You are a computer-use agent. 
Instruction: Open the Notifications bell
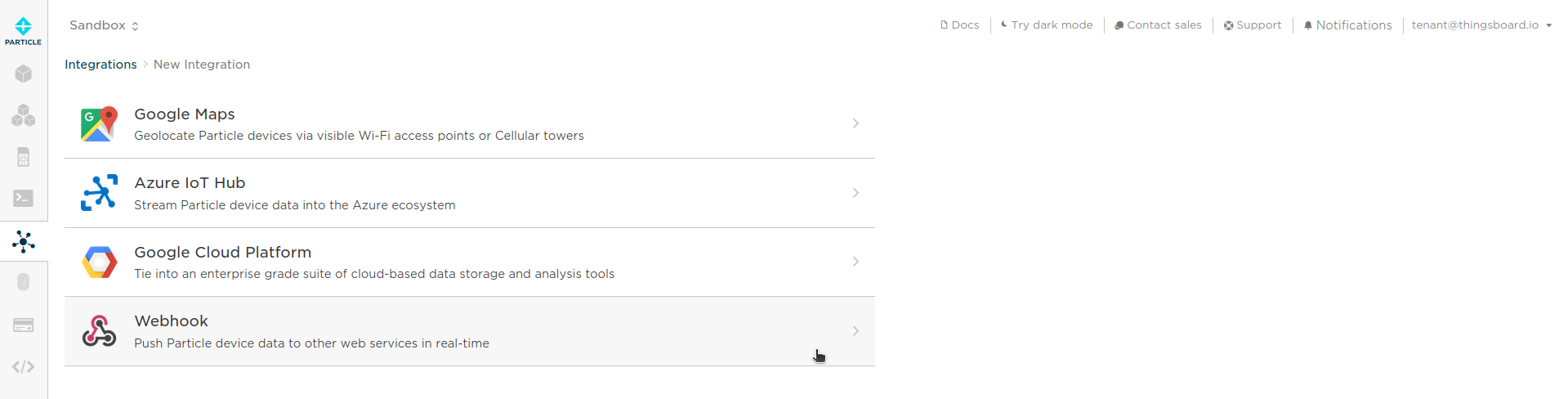[1347, 25]
